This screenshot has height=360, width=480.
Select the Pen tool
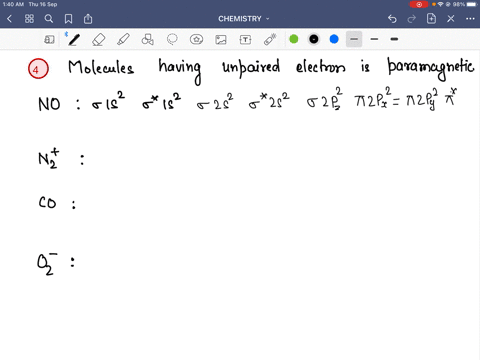coord(74,39)
